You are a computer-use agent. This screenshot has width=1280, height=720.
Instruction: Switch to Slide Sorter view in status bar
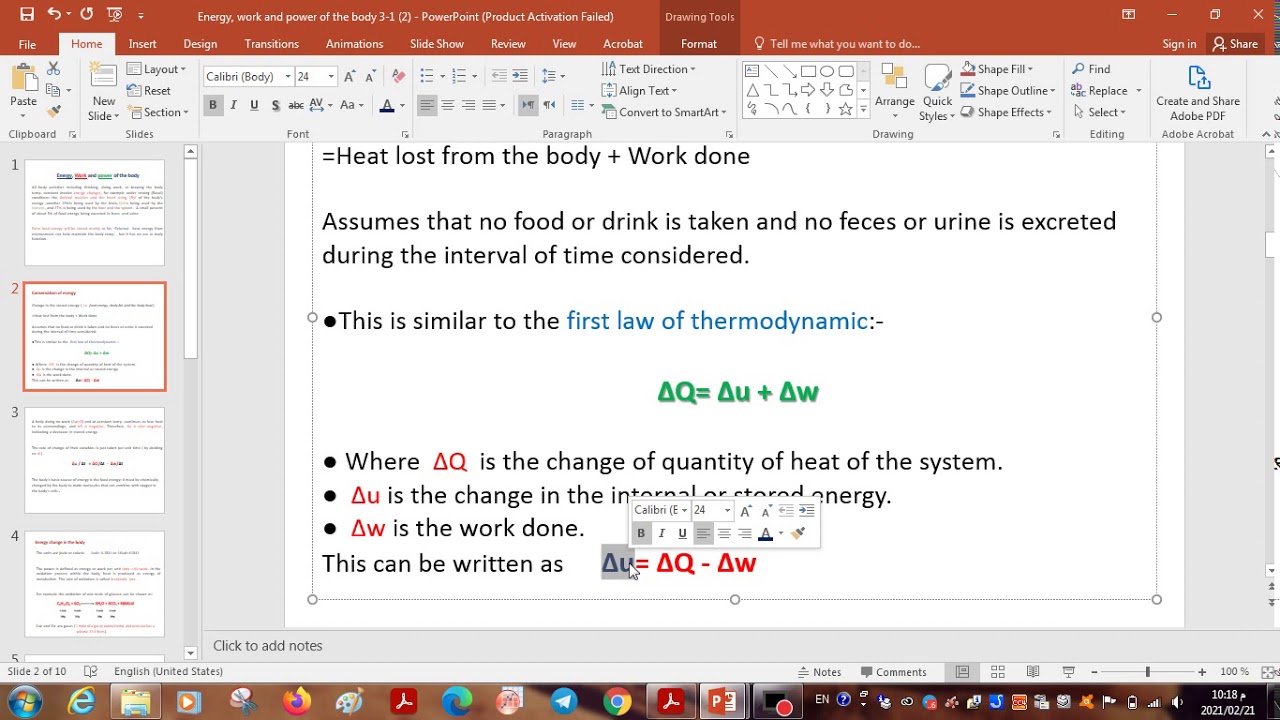998,672
